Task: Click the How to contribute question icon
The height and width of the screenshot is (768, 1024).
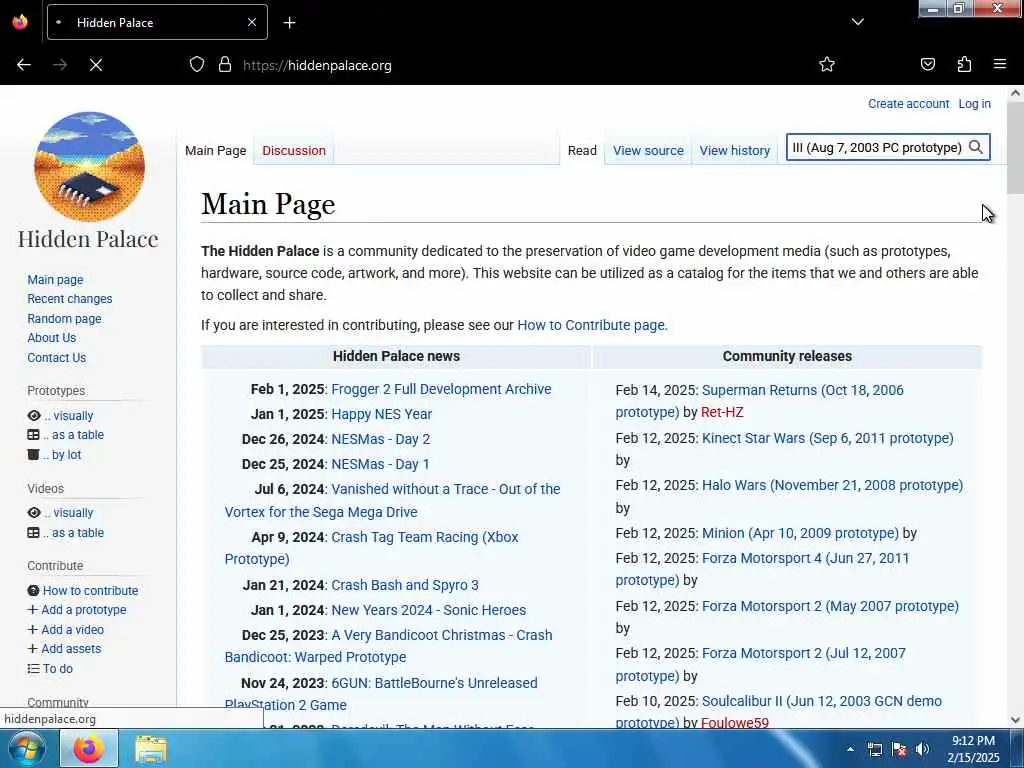Action: (x=33, y=591)
